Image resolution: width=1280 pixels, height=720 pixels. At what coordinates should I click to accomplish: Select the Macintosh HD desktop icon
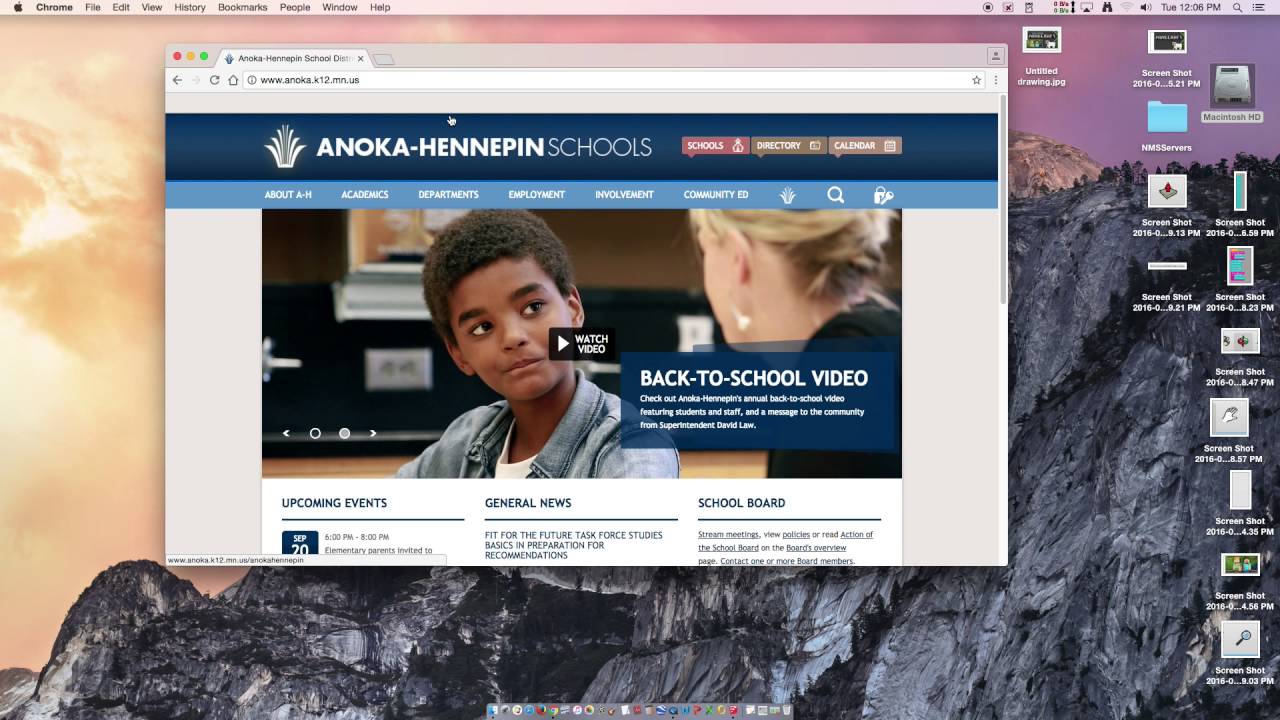point(1231,93)
